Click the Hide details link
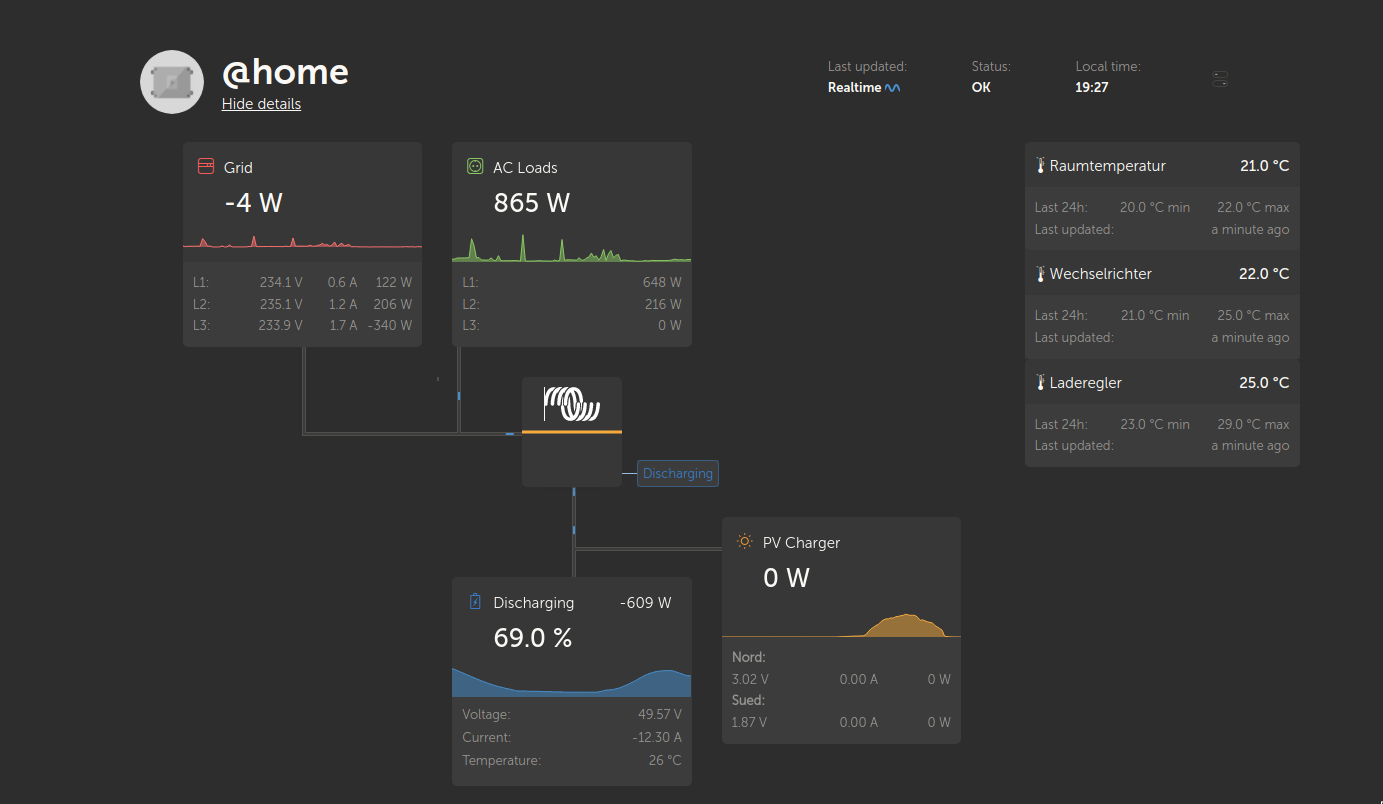Viewport: 1383px width, 804px height. (261, 104)
